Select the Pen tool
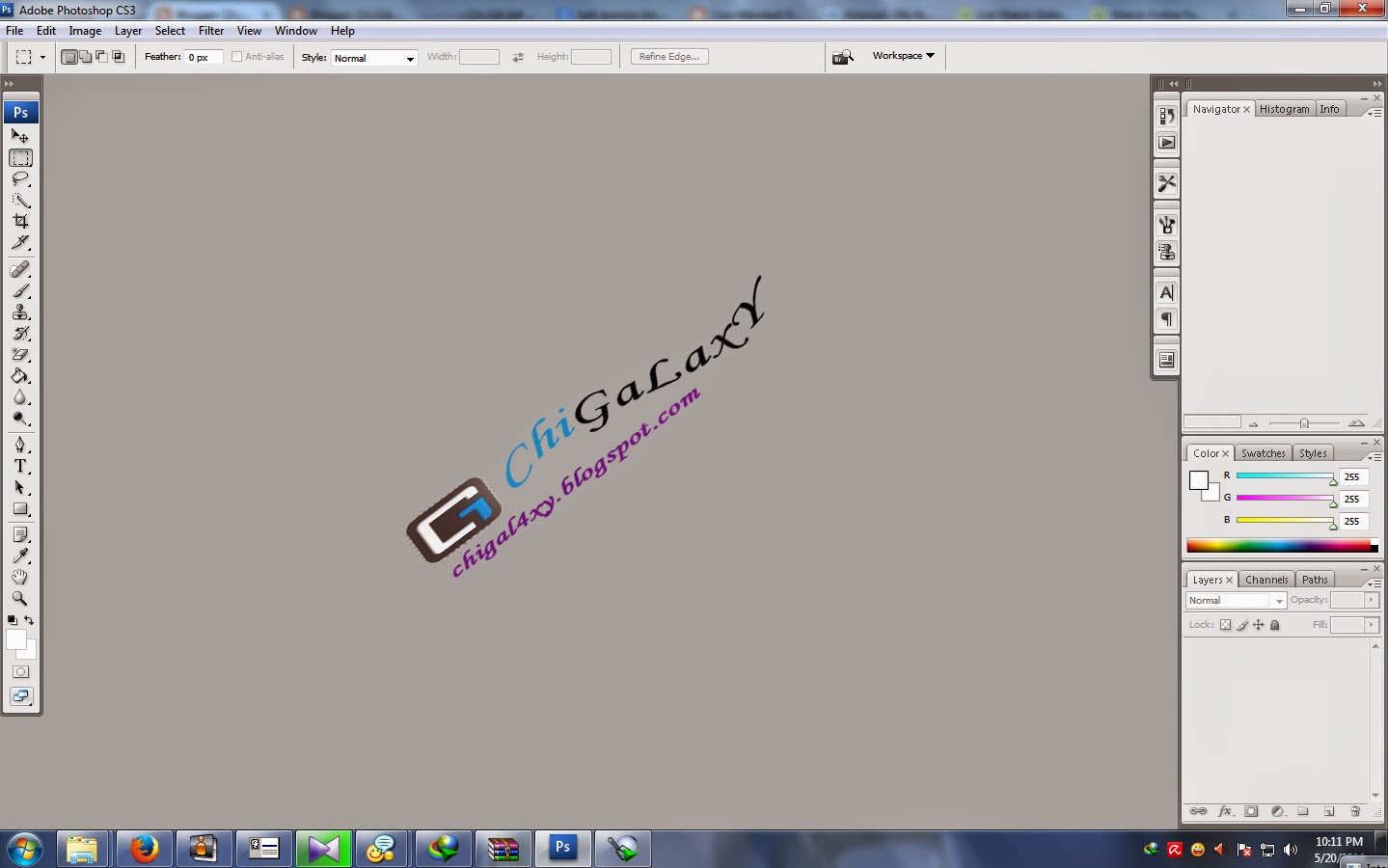 [20, 445]
